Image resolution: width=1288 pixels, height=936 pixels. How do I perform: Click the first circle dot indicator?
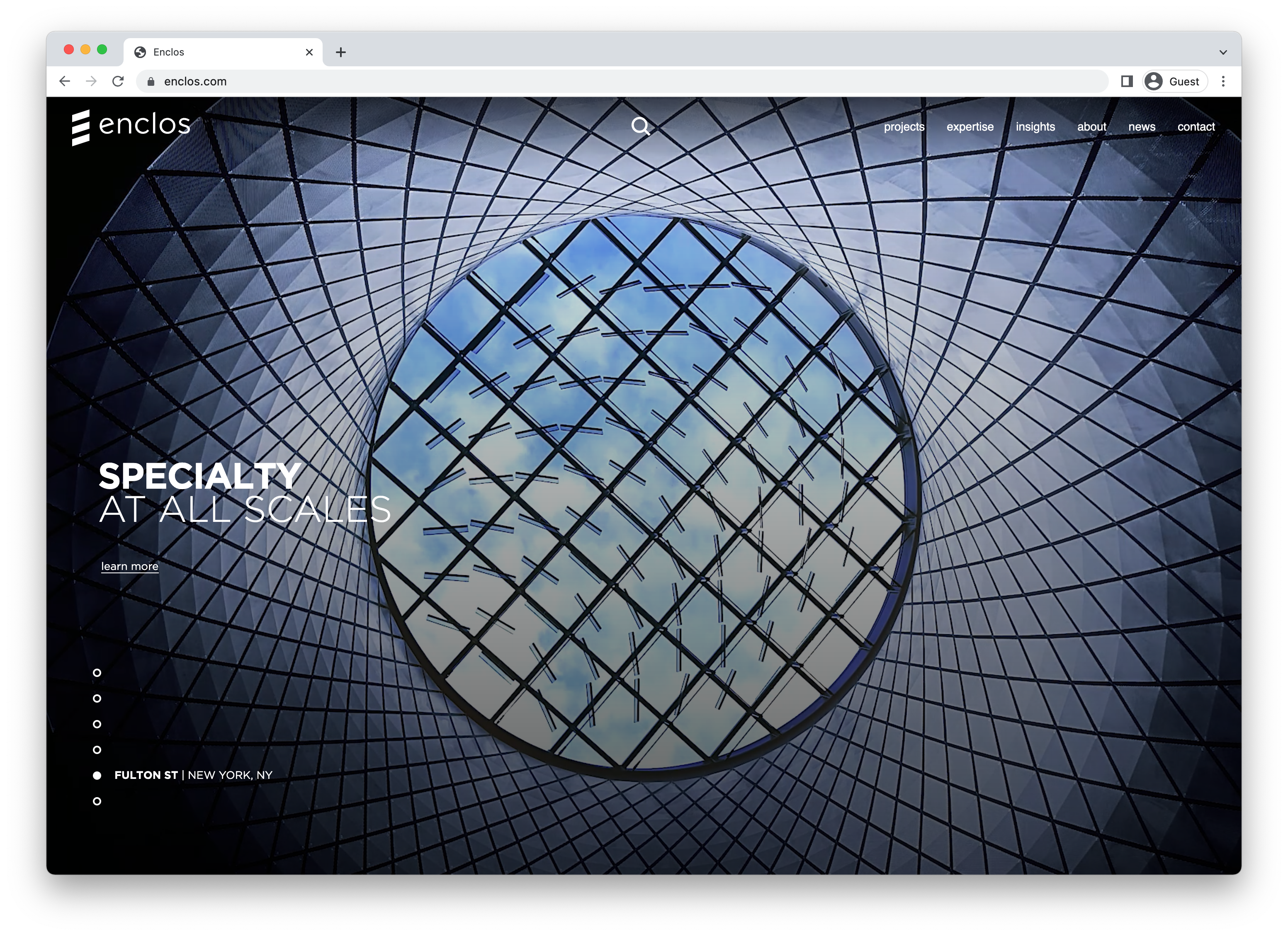[x=97, y=672]
